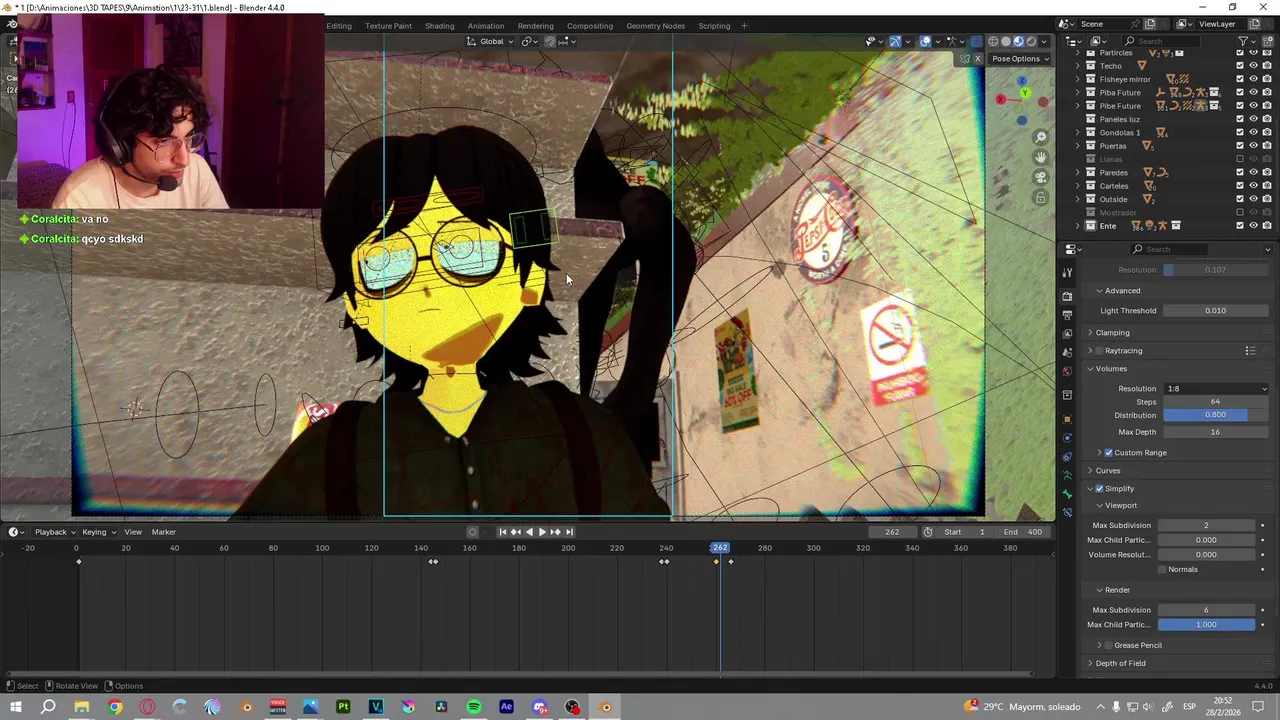Switch to Texture Paint workspace tab

point(388,26)
